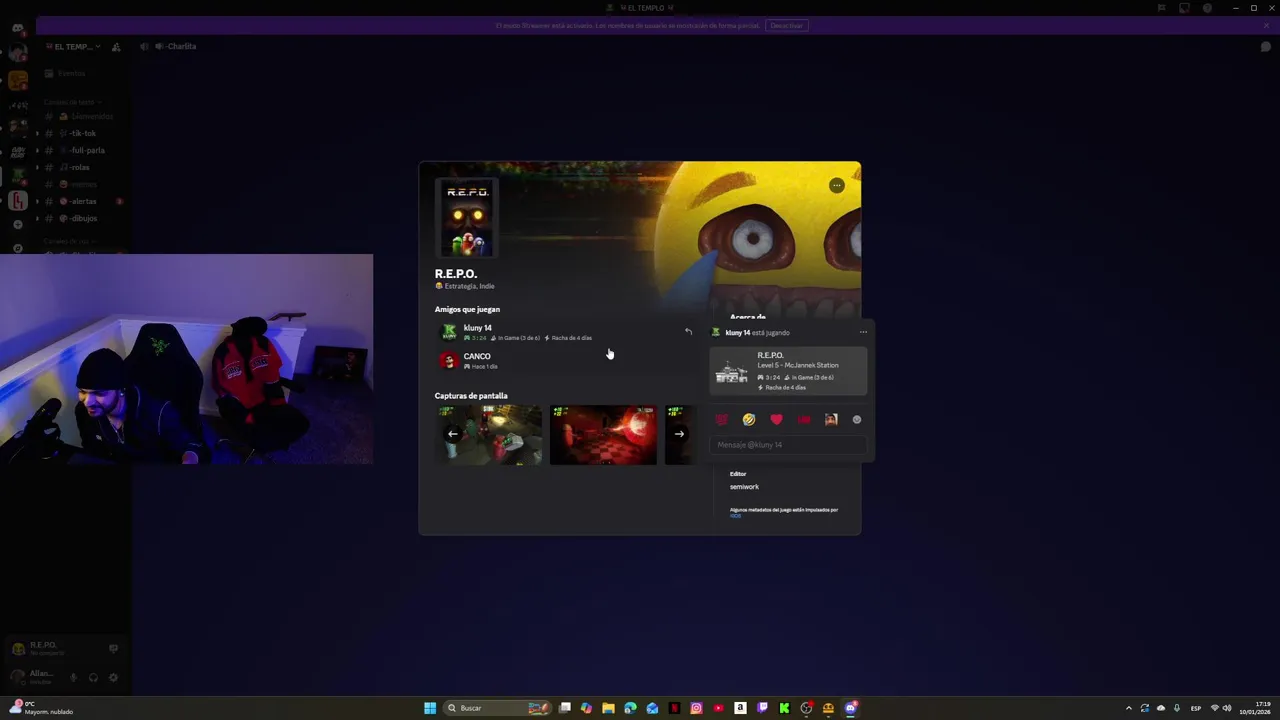Viewport: 1280px width, 720px height.
Task: Select the alertas text channel
Action: point(82,201)
